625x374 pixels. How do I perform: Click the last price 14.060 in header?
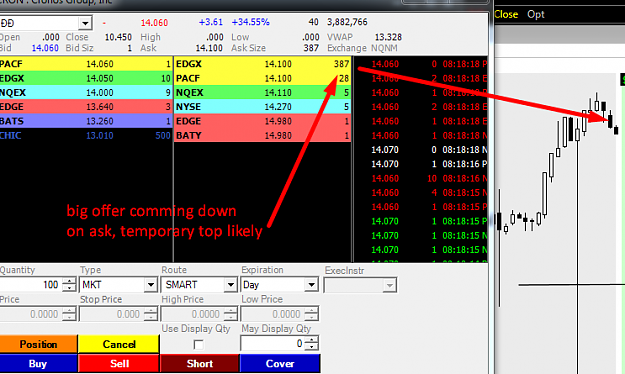154,23
